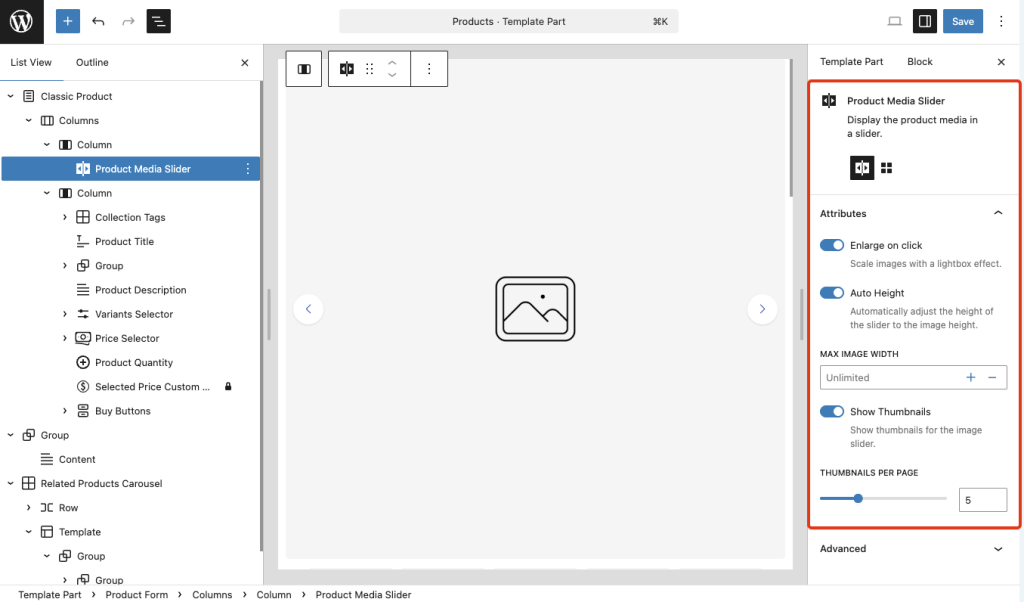The width and height of the screenshot is (1024, 602).
Task: Toggle the document overview list icon
Action: (x=158, y=21)
